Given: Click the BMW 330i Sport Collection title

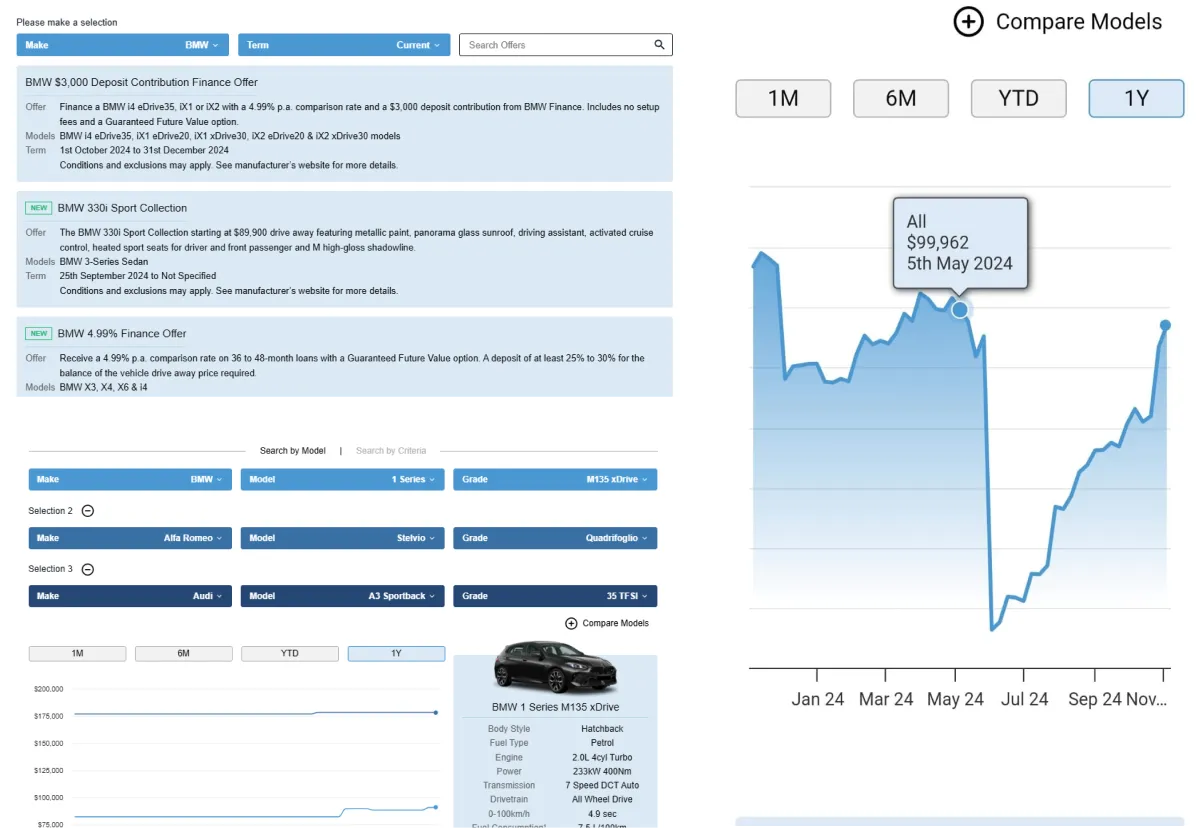Looking at the screenshot, I should [x=122, y=208].
